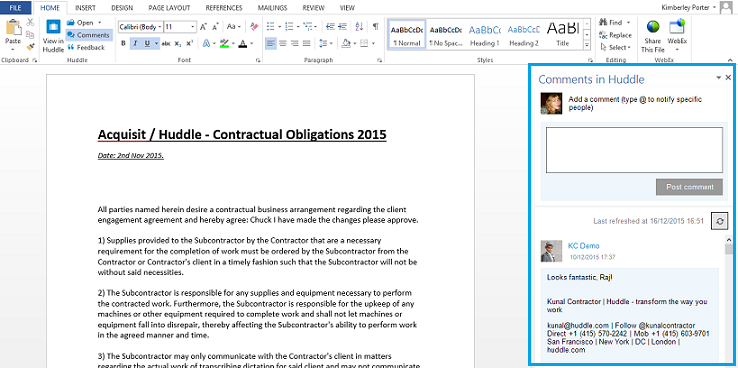Apply the Heading 1 style
This screenshot has width=738, height=368.
point(484,34)
